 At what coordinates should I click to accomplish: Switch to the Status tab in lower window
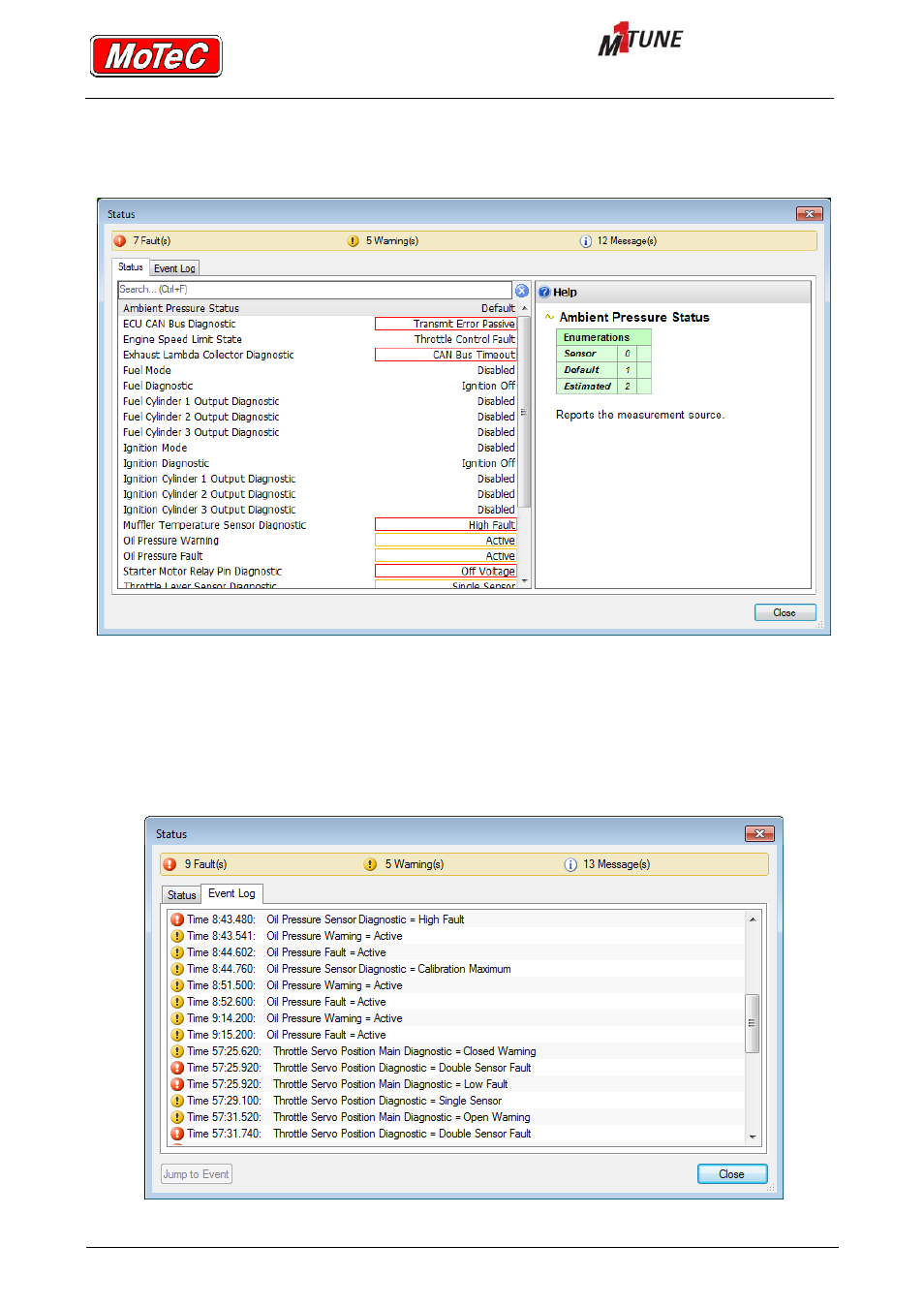pyautogui.click(x=181, y=895)
